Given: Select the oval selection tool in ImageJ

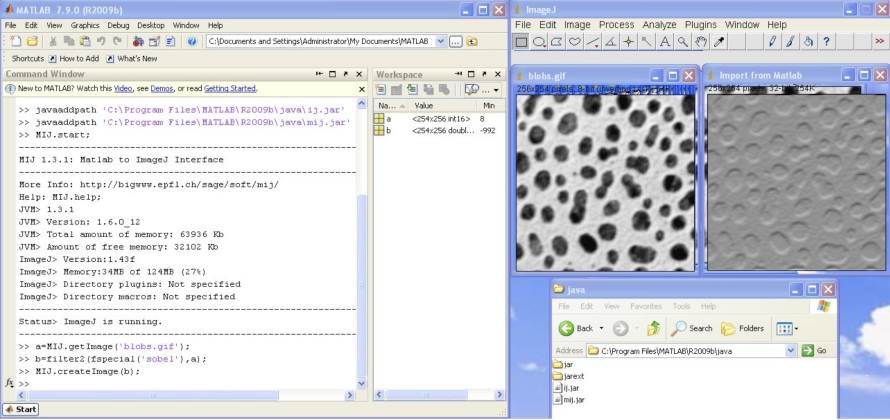Looking at the screenshot, I should tap(539, 42).
